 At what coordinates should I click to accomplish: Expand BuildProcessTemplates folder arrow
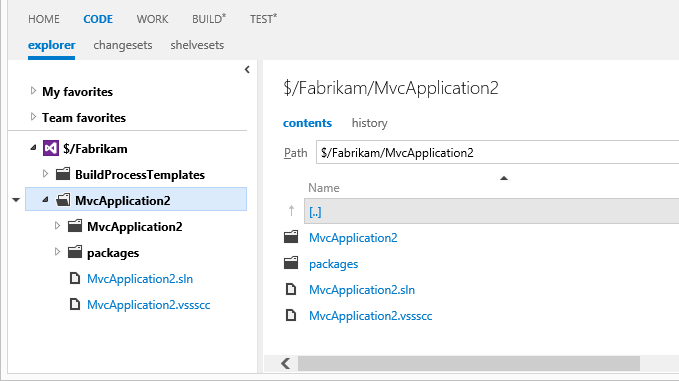[x=45, y=174]
